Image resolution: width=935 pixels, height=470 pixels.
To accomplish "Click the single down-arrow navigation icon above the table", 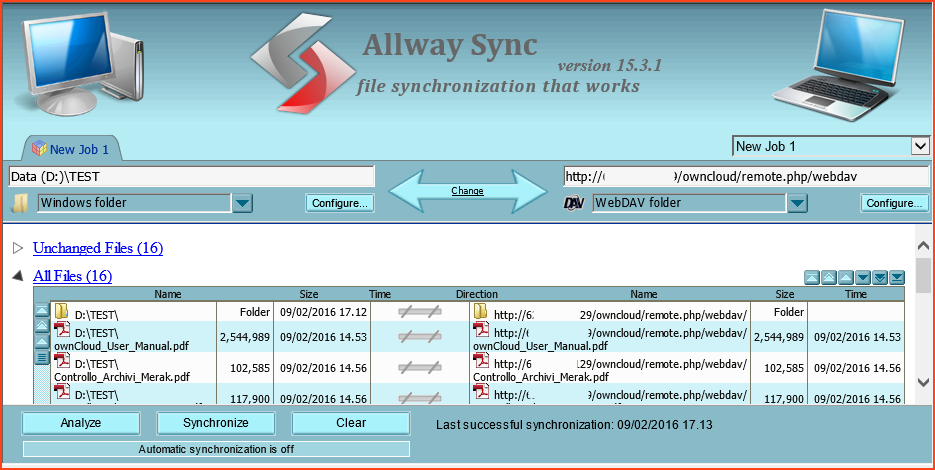I will coord(863,277).
